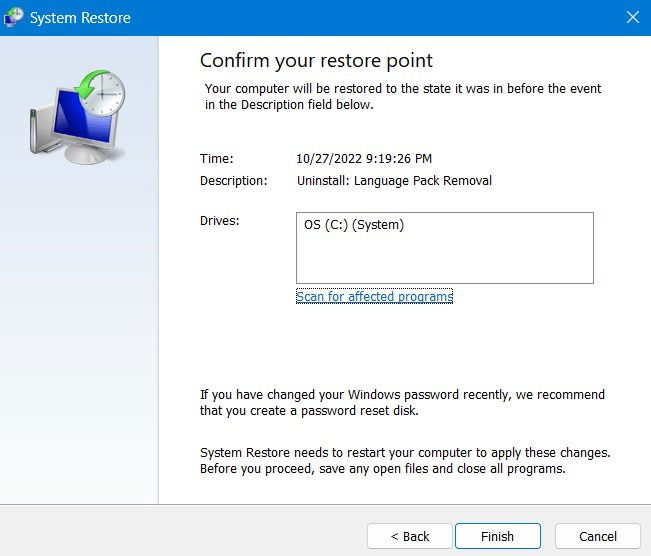
Task: Select the OS (C:) (System) drive entry
Action: (354, 225)
